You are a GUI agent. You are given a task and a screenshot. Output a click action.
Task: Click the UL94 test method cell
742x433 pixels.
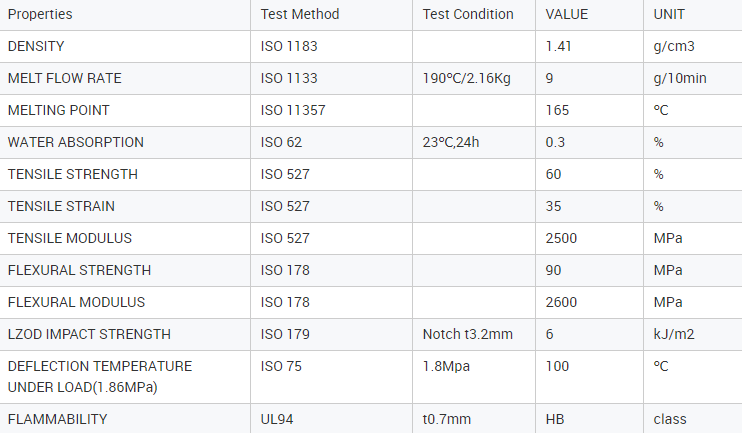tap(278, 419)
